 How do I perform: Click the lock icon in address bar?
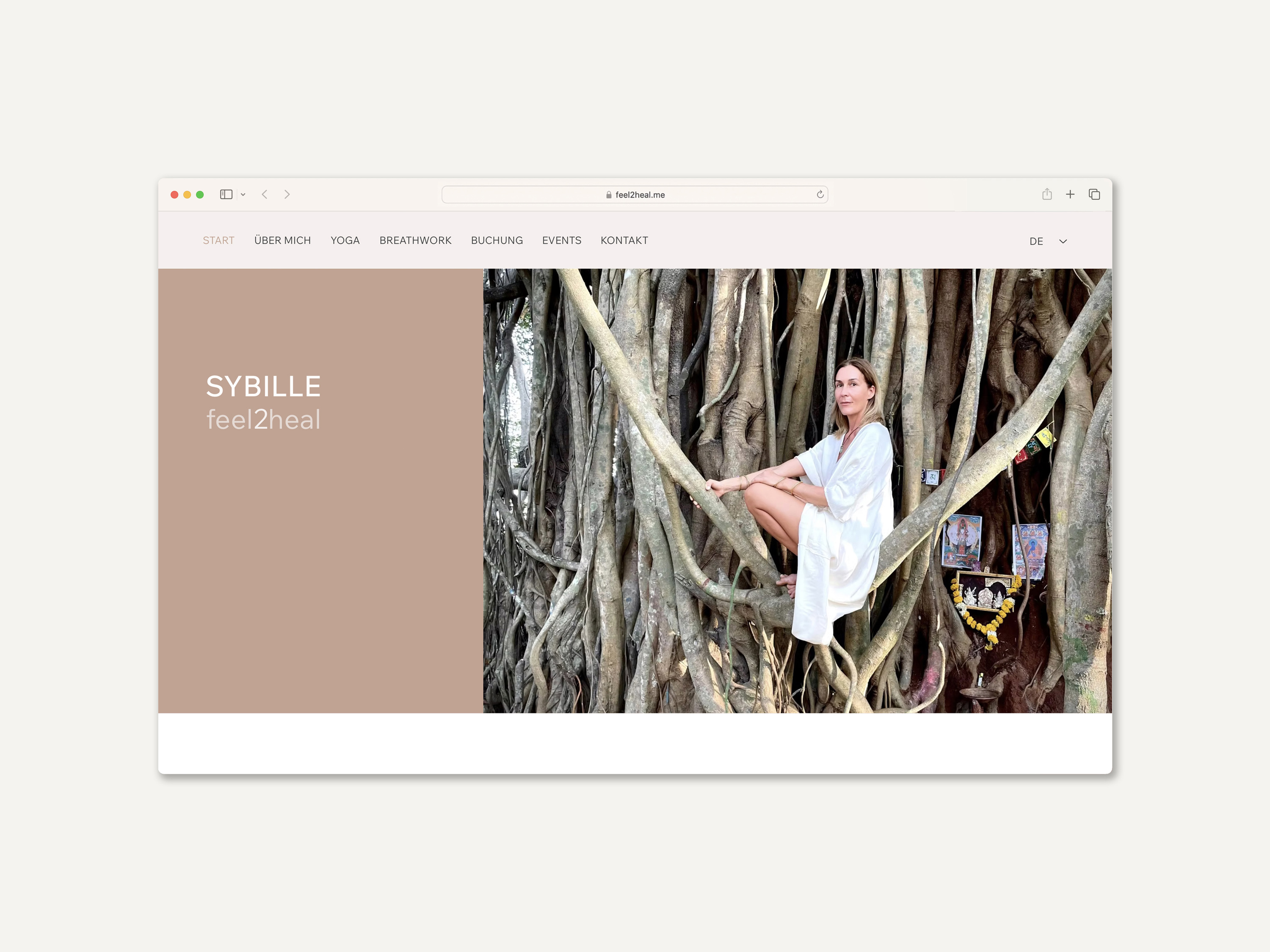[609, 195]
